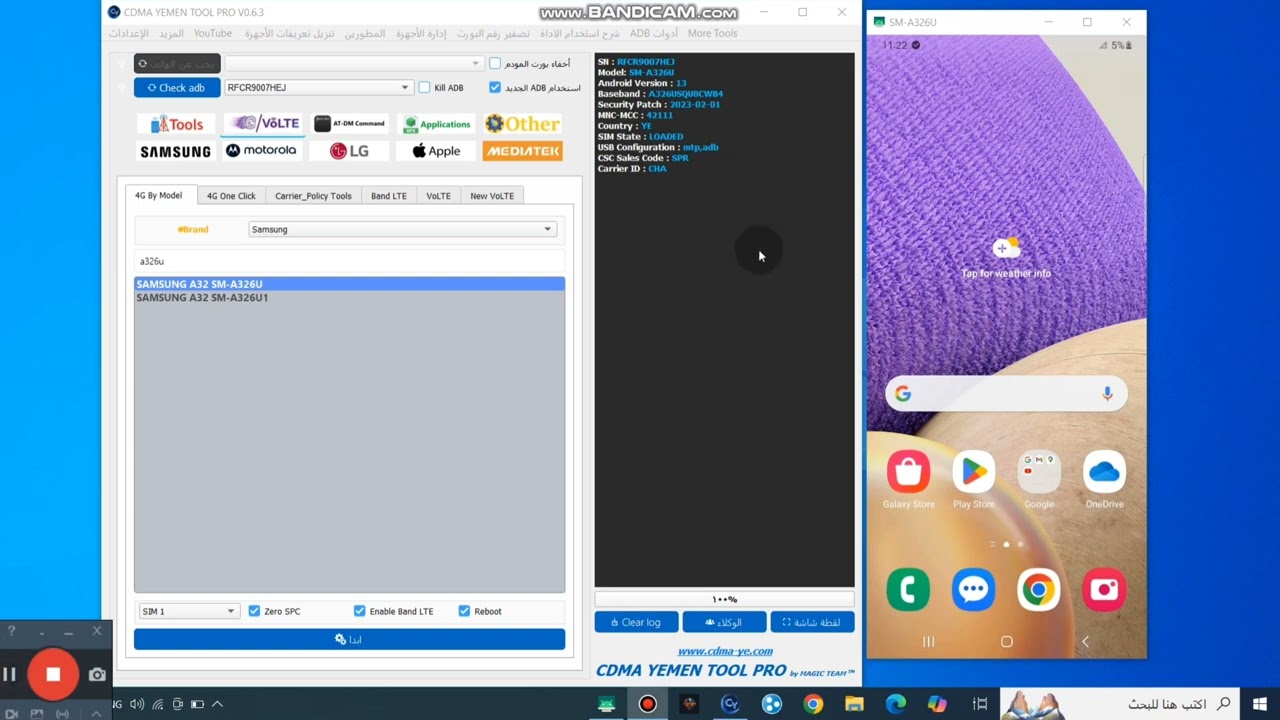The width and height of the screenshot is (1280, 720).
Task: Open Galaxy Store on the phone screen
Action: point(908,472)
